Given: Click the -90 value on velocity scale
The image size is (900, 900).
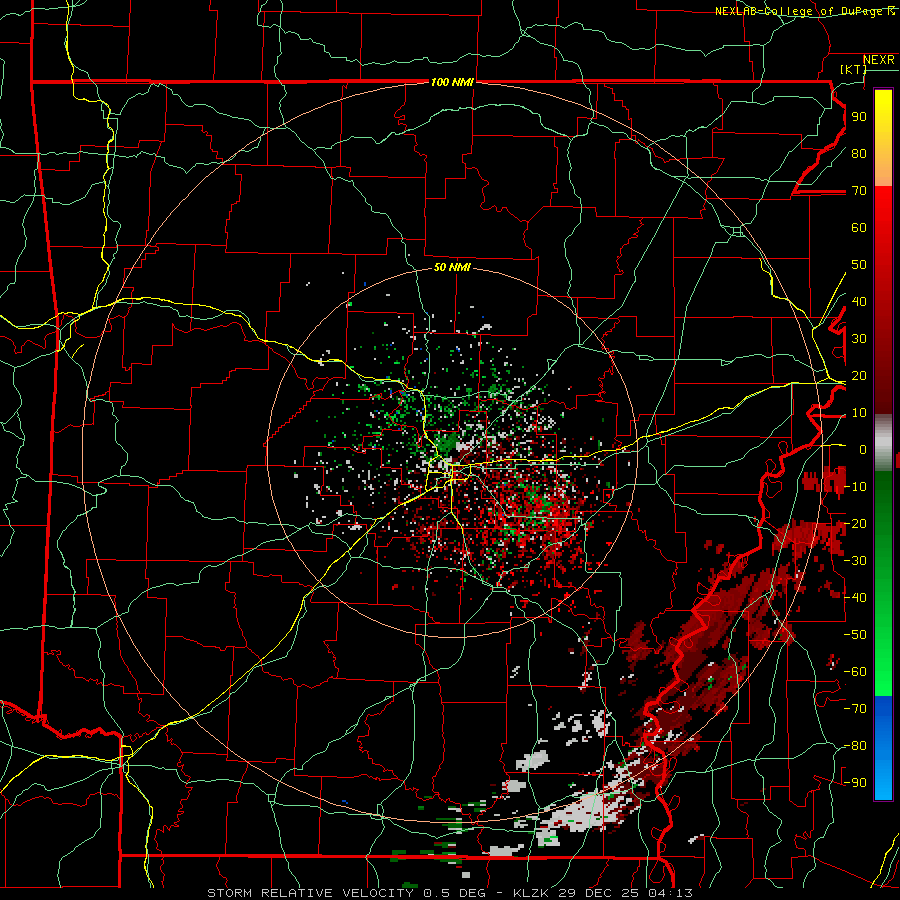Looking at the screenshot, I should pyautogui.click(x=855, y=782).
